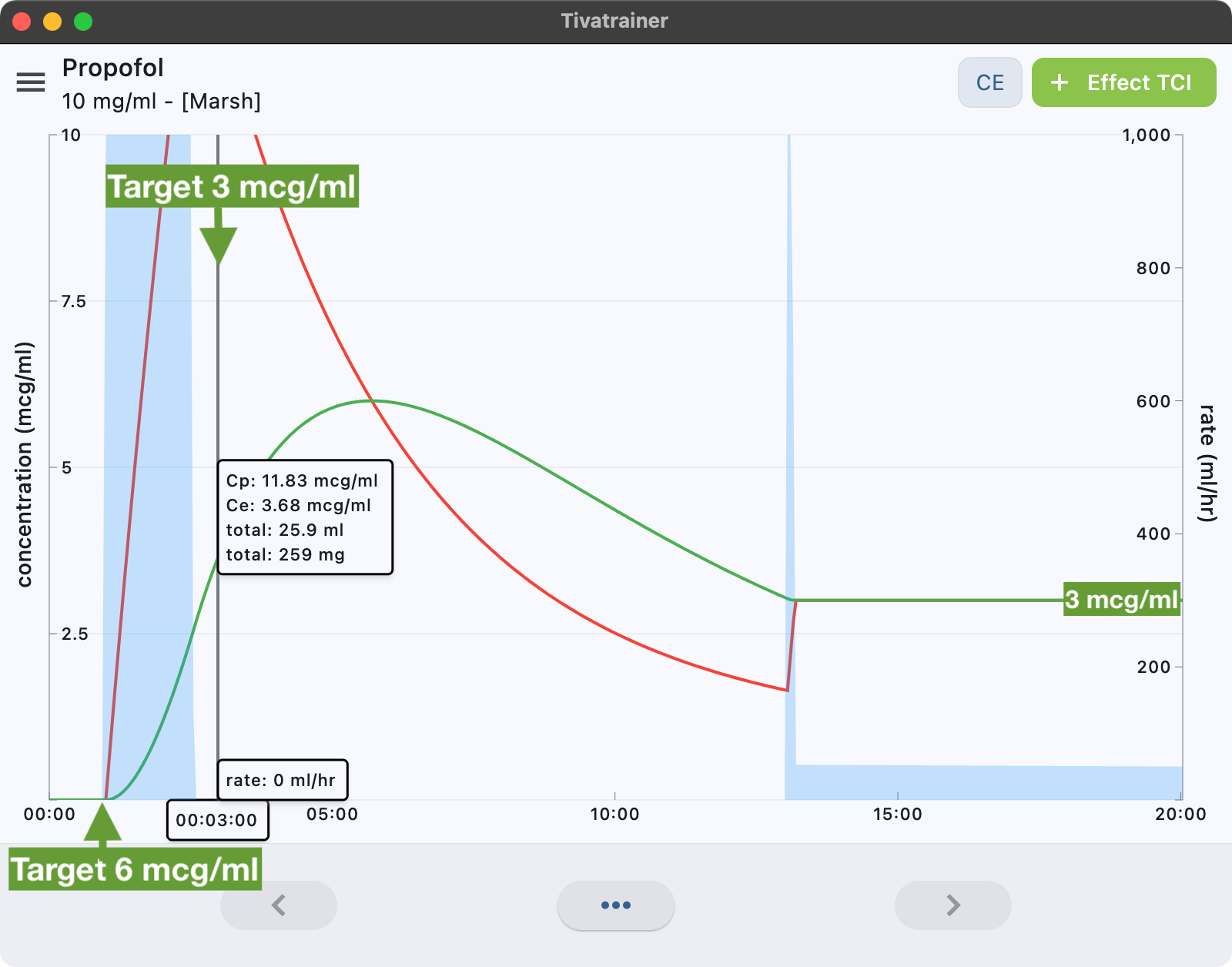Click the Target 6 mcg/ml annotation label

(135, 869)
